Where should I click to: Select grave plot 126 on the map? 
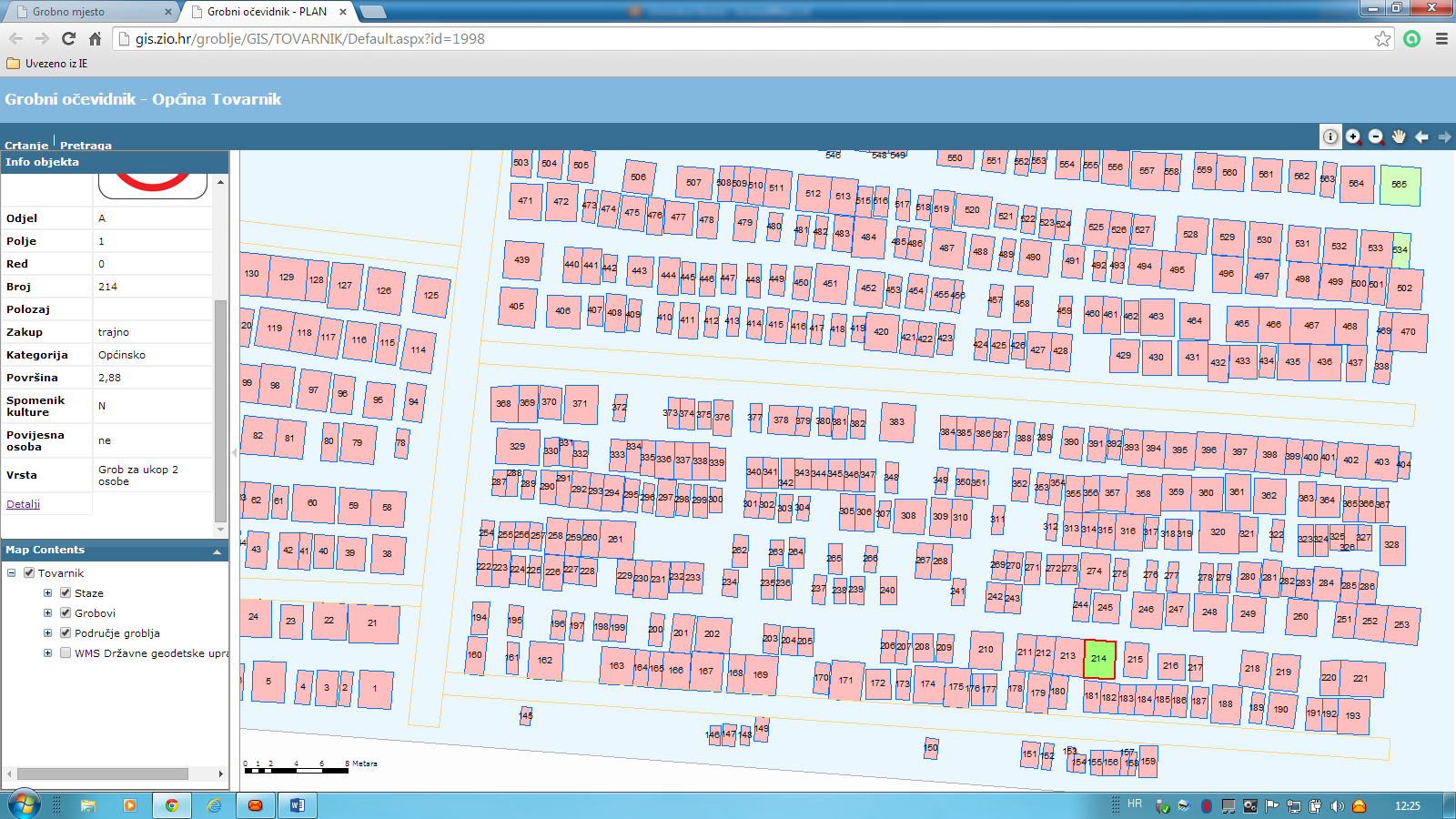click(x=384, y=291)
